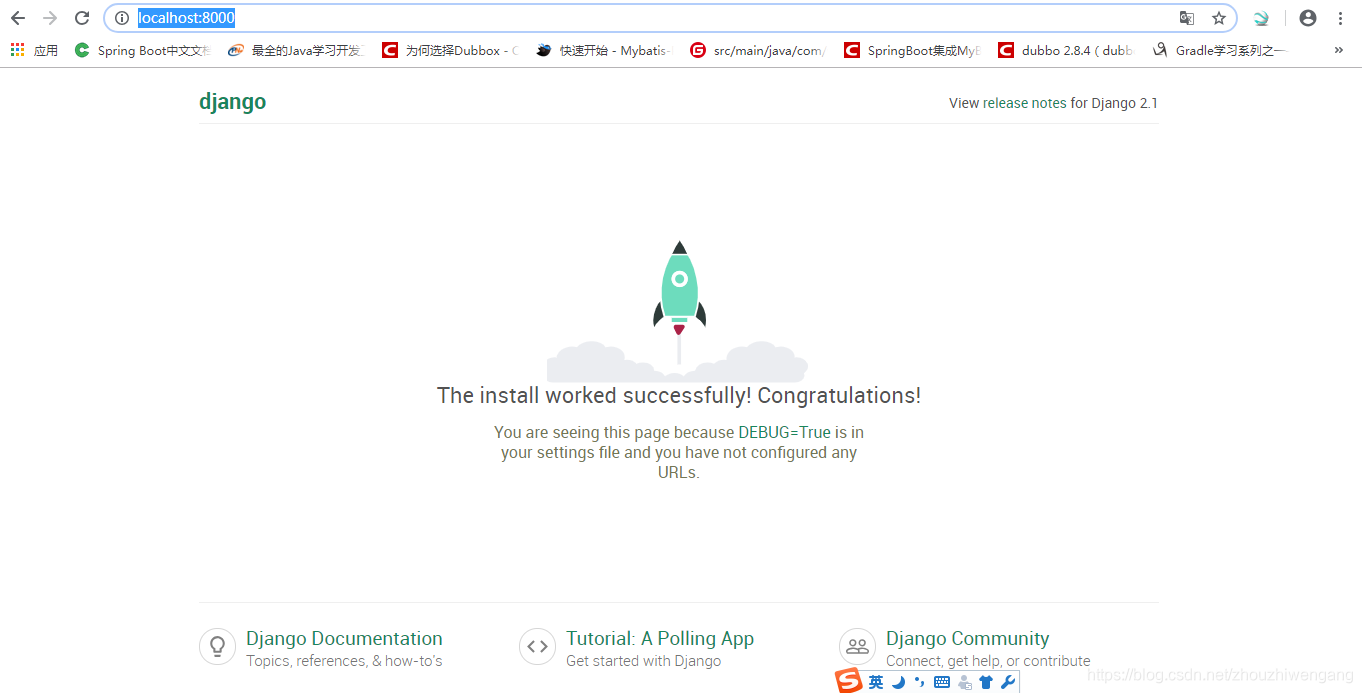Open the 快速开始 - Mybatis bookmark
1362x693 pixels.
click(x=603, y=50)
